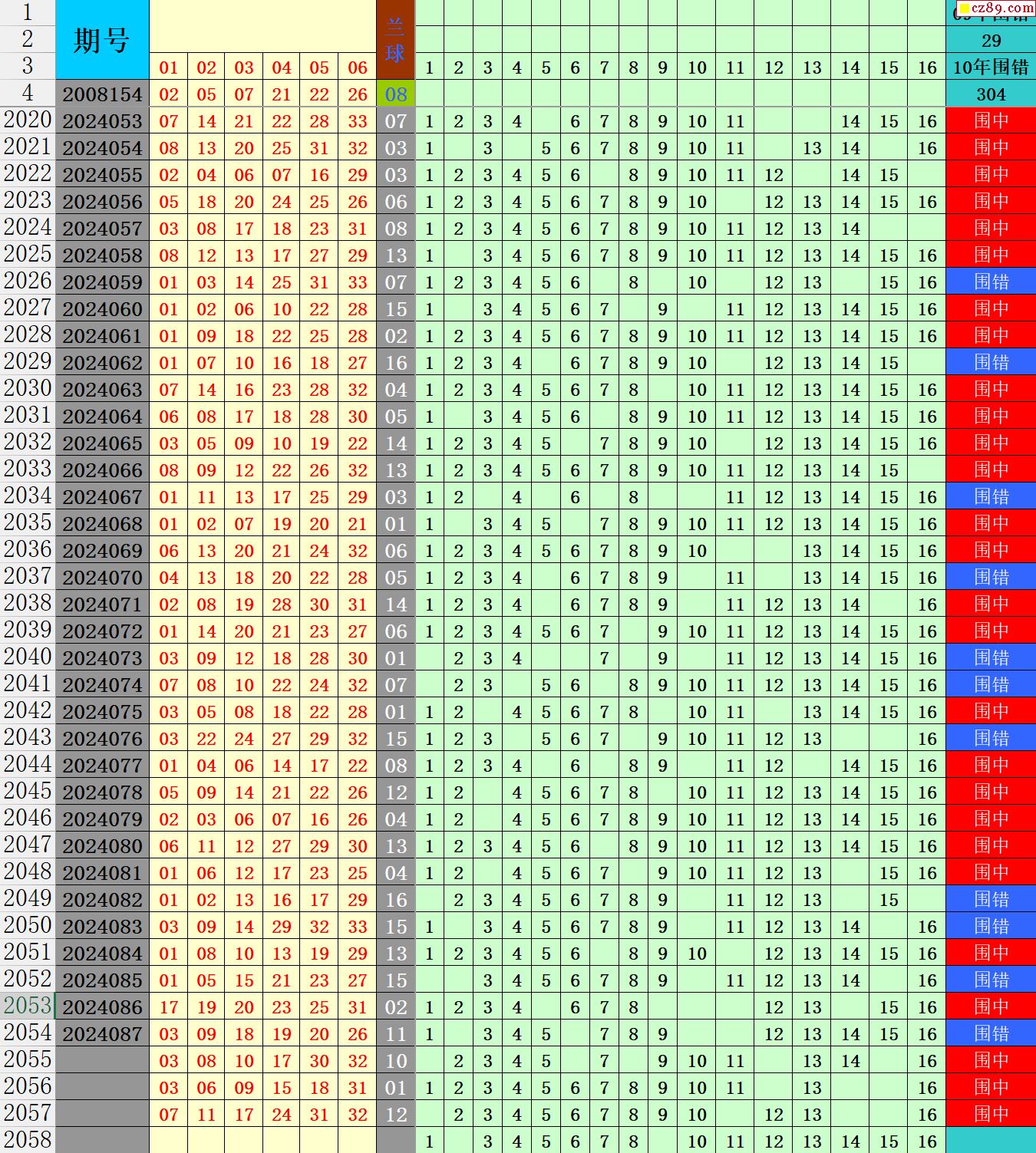This screenshot has width=1036, height=1153.
Task: Click red 围中 result for period 2024086
Action: tap(991, 1006)
